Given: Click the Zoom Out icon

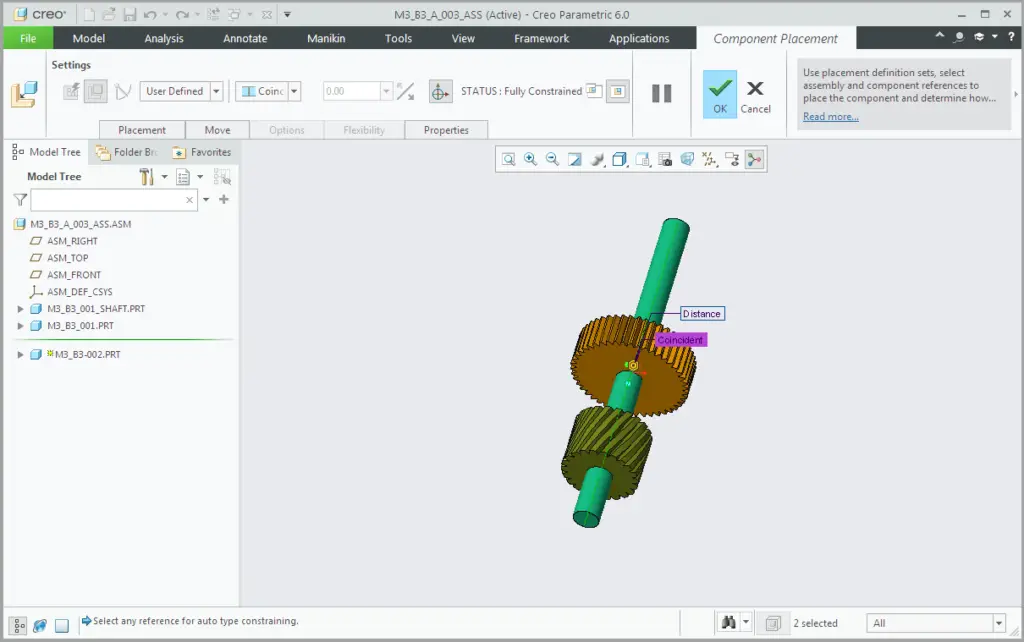Looking at the screenshot, I should 552,159.
